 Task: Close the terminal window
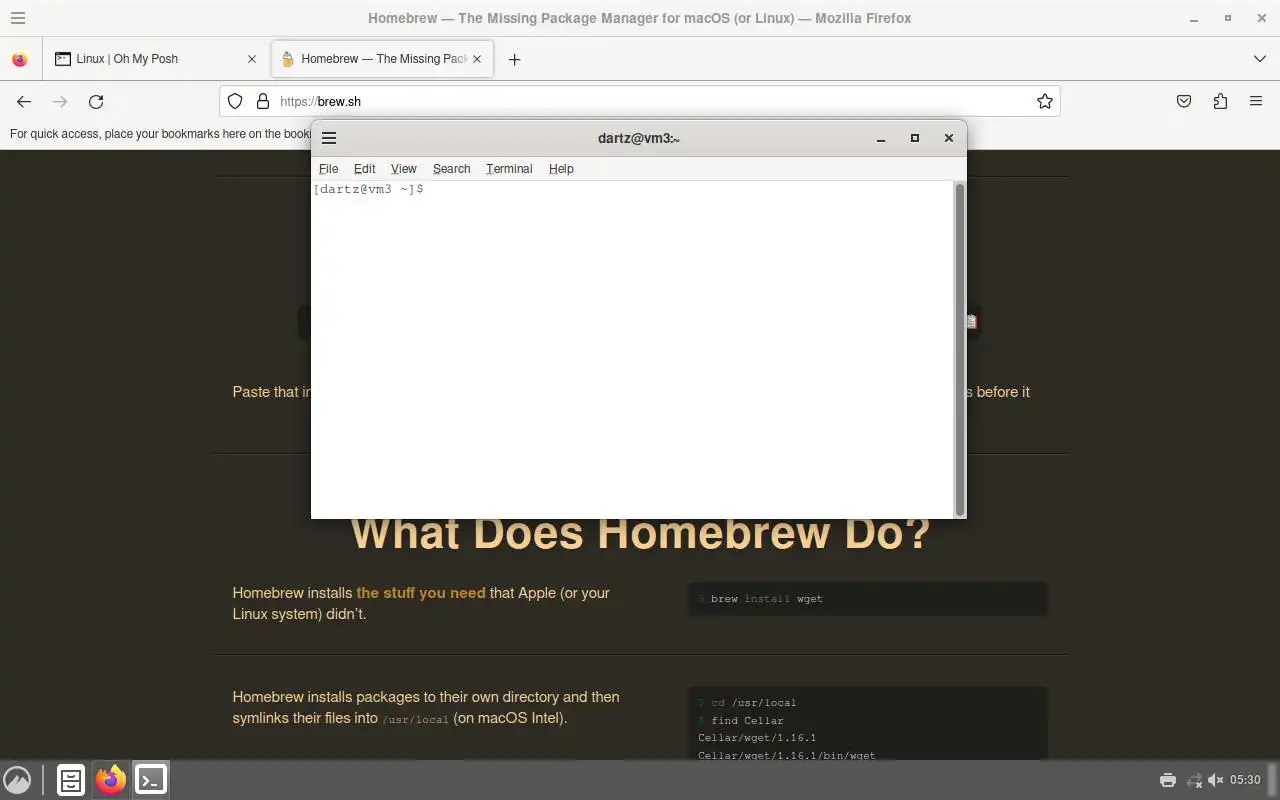[x=949, y=138]
